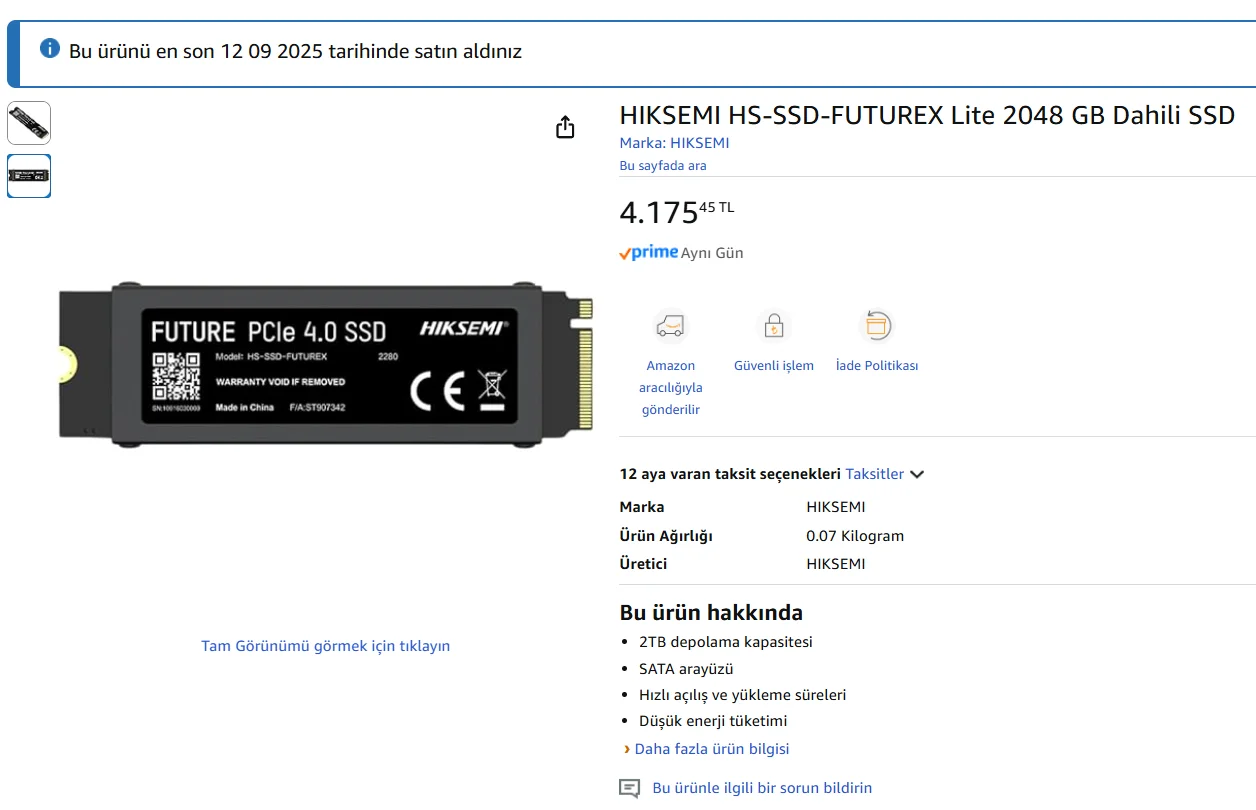Click the main SSD product image
This screenshot has width=1256, height=810.
point(326,363)
